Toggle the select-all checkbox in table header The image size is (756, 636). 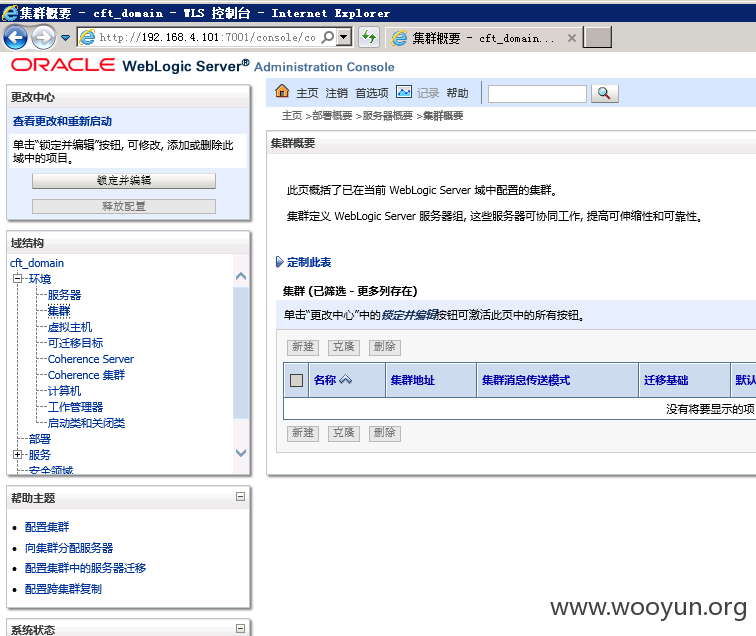297,380
